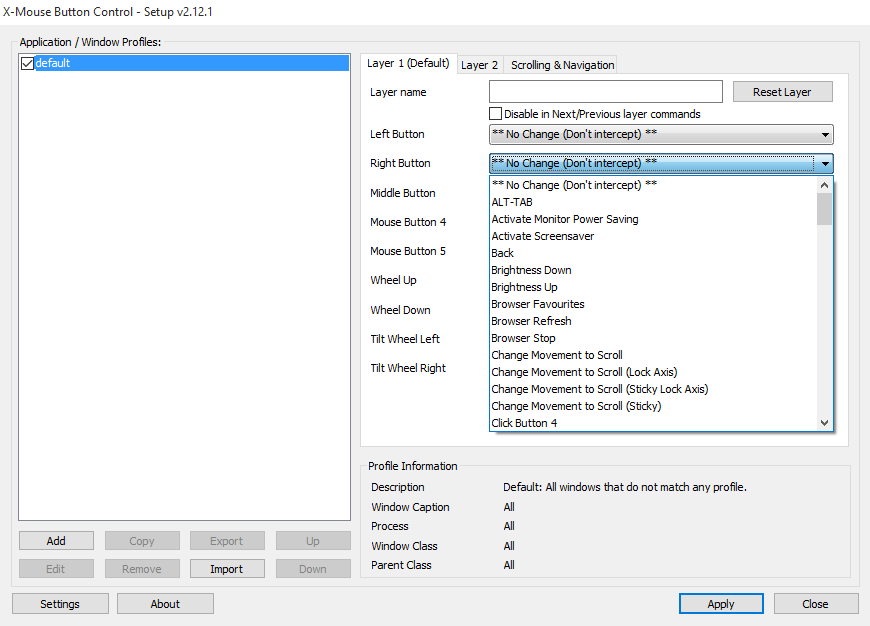This screenshot has width=870, height=626.
Task: Collapse the Right Button dropdown arrow
Action: [x=825, y=164]
